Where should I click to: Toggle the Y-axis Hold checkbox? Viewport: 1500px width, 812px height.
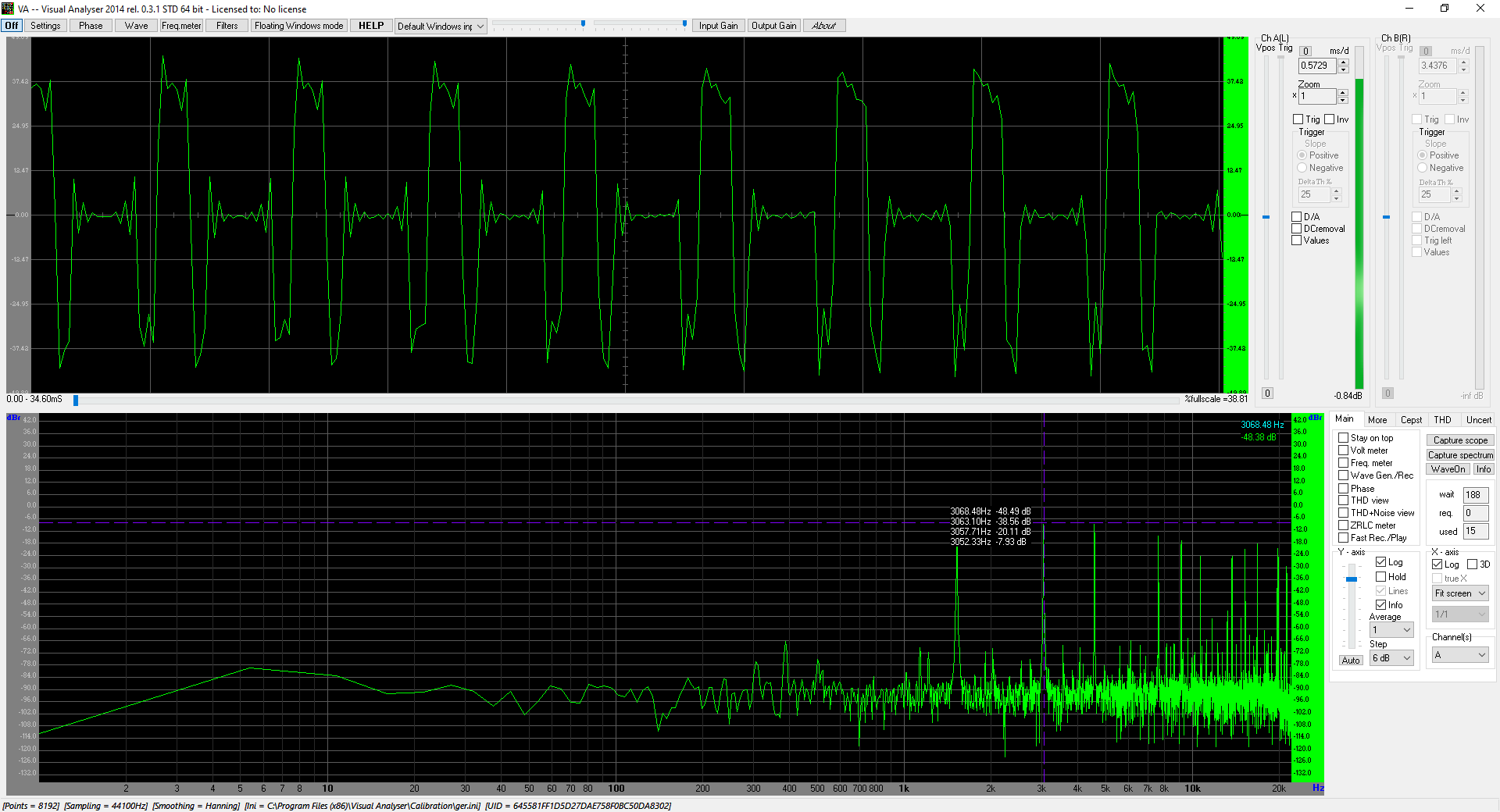pyautogui.click(x=1381, y=577)
